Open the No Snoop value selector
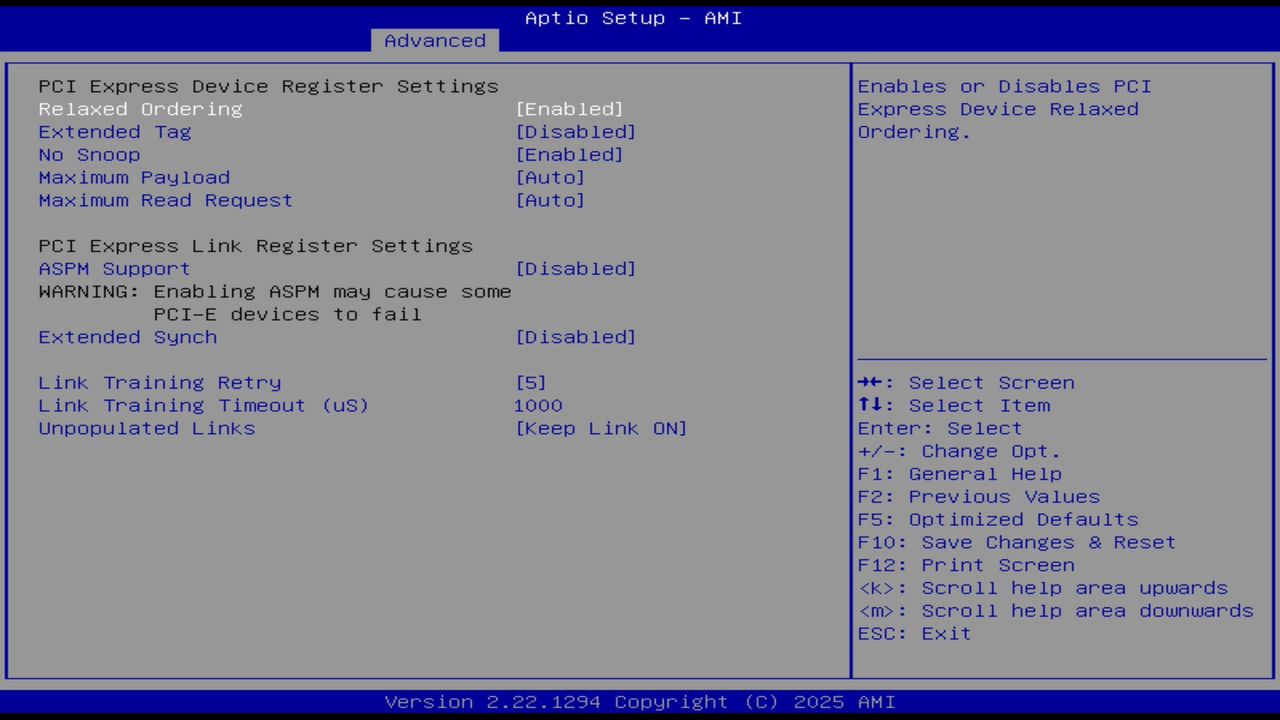The height and width of the screenshot is (720, 1280). [570, 154]
